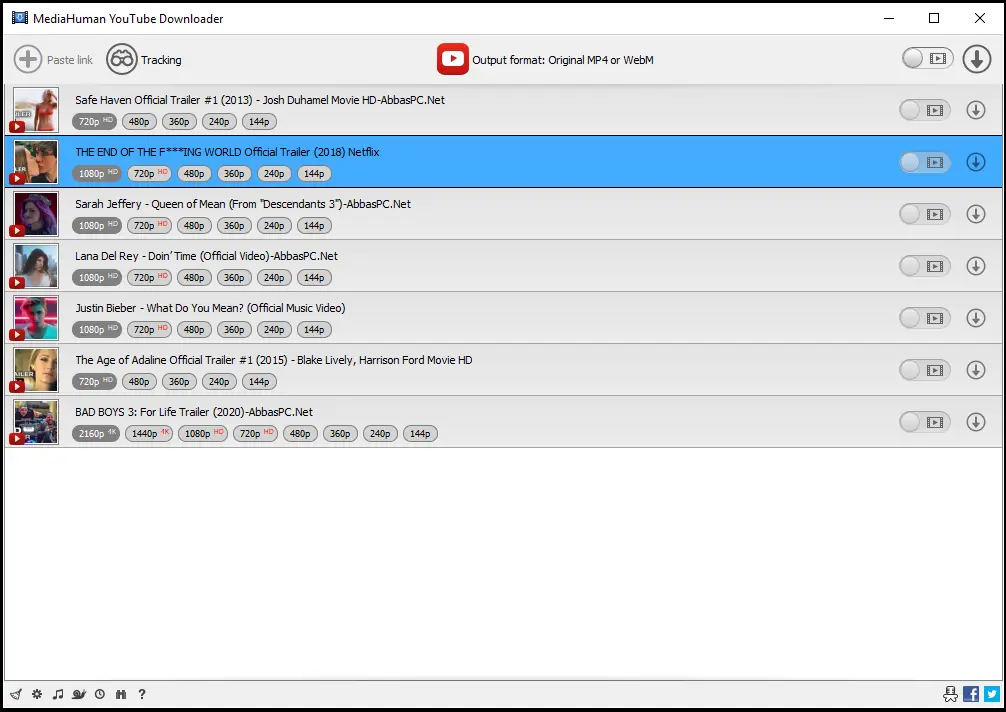Image resolution: width=1006 pixels, height=712 pixels.
Task: Open settings with the gear icon
Action: tap(37, 694)
